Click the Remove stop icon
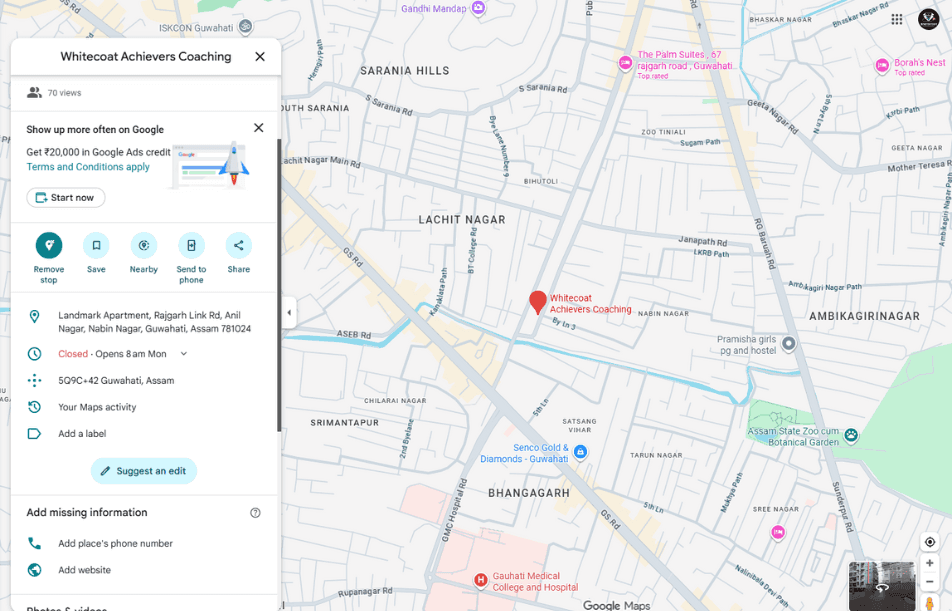 point(49,245)
